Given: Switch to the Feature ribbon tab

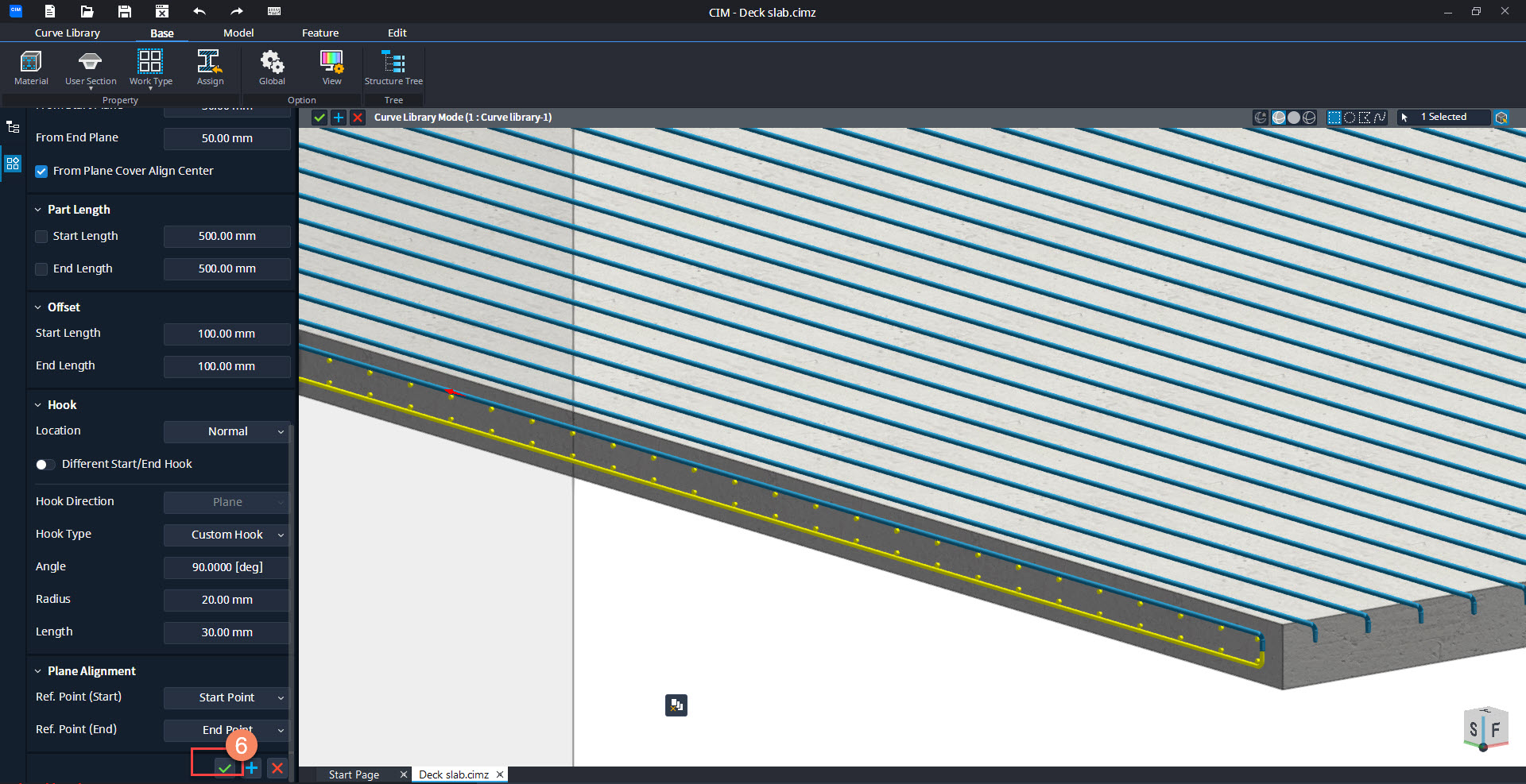Looking at the screenshot, I should pos(320,33).
